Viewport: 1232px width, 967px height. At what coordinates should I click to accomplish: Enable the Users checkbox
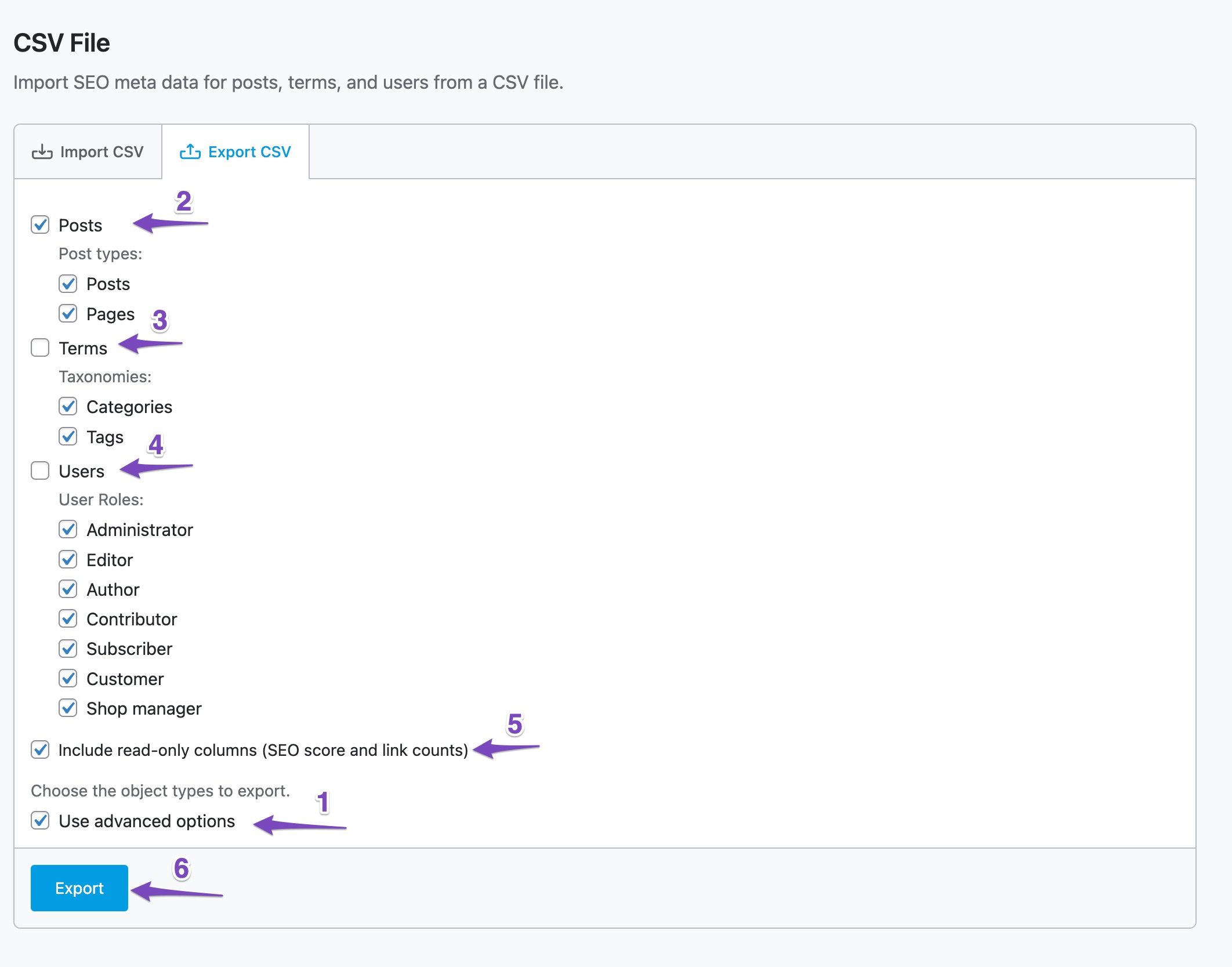coord(40,471)
